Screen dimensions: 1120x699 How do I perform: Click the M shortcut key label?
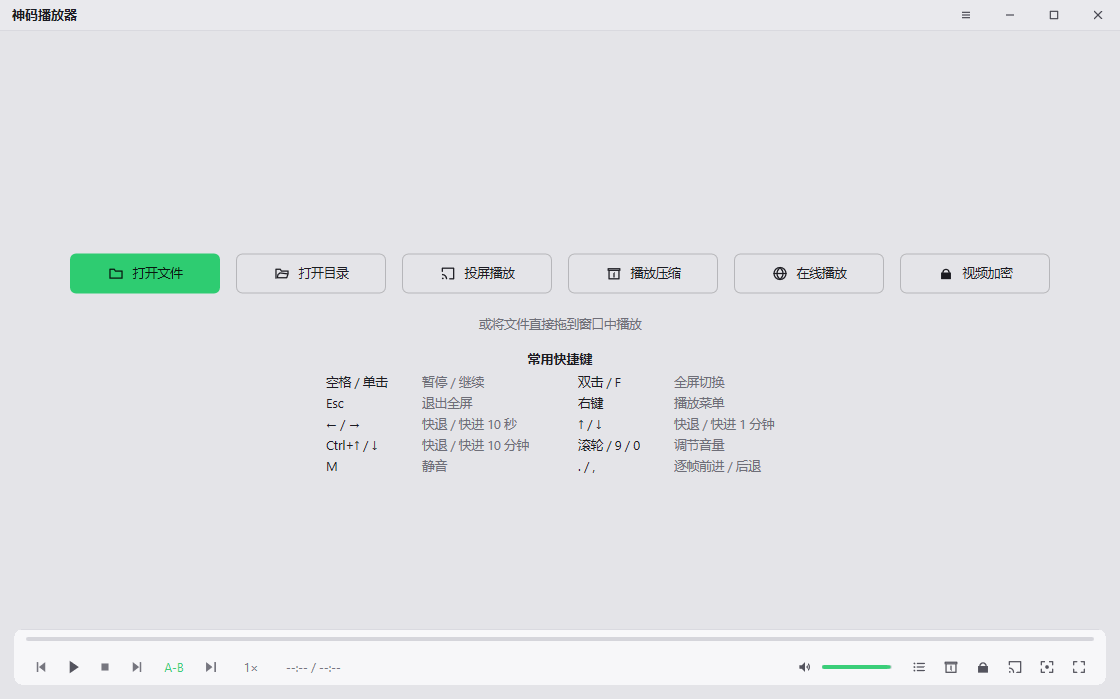click(331, 466)
